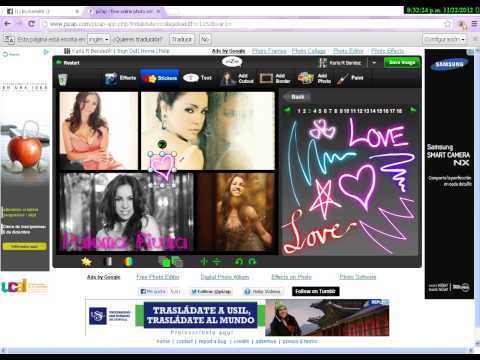480x360 pixels.
Task: Click the bring-to-front layer icon
Action: [x=164, y=262]
